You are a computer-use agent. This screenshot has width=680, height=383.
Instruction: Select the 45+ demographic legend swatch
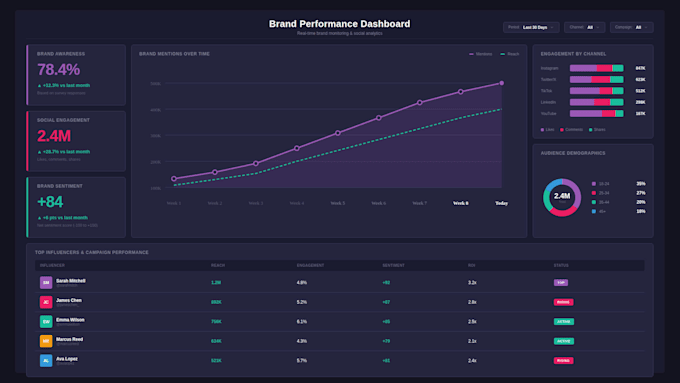[x=594, y=211]
